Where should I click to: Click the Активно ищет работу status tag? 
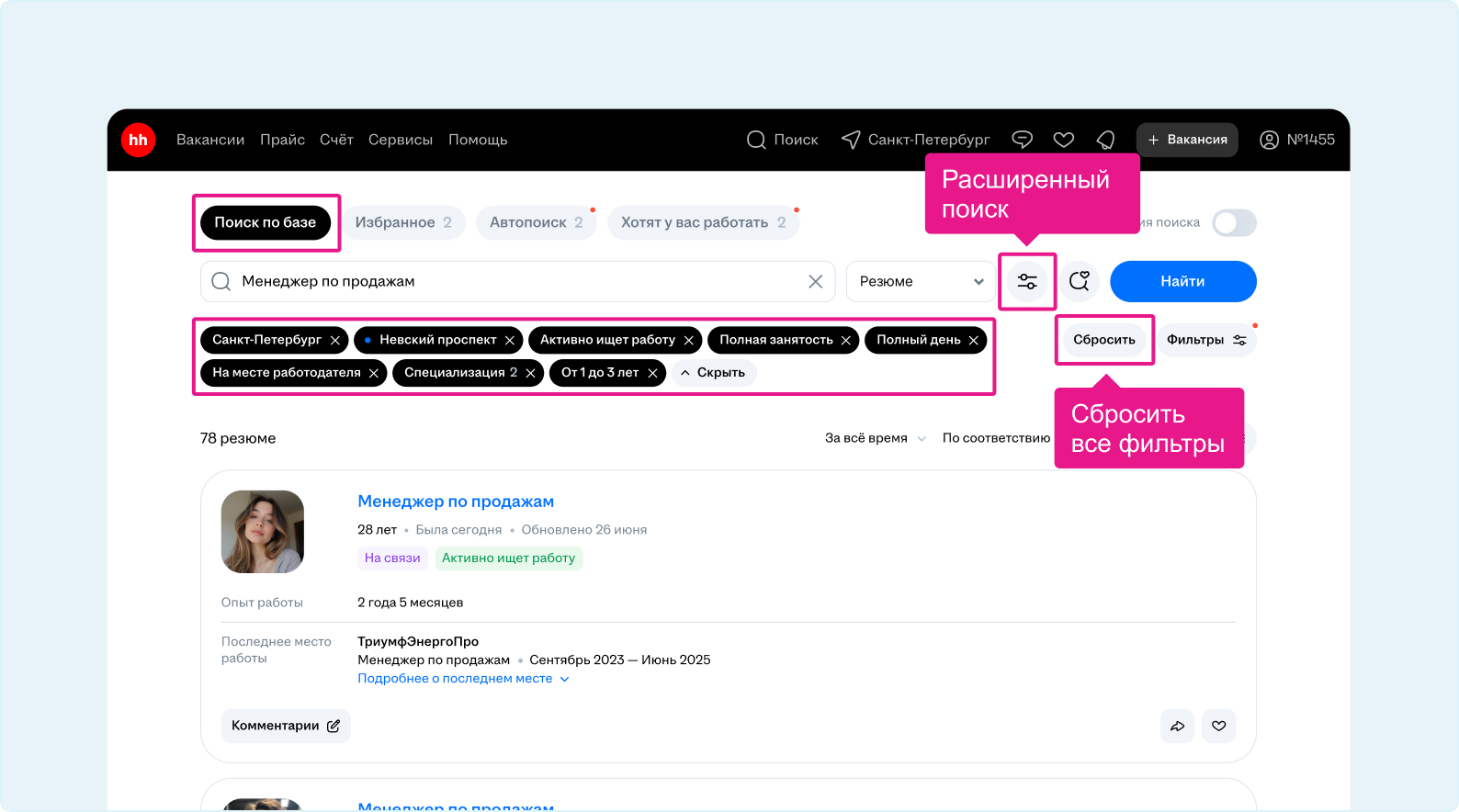pyautogui.click(x=508, y=558)
